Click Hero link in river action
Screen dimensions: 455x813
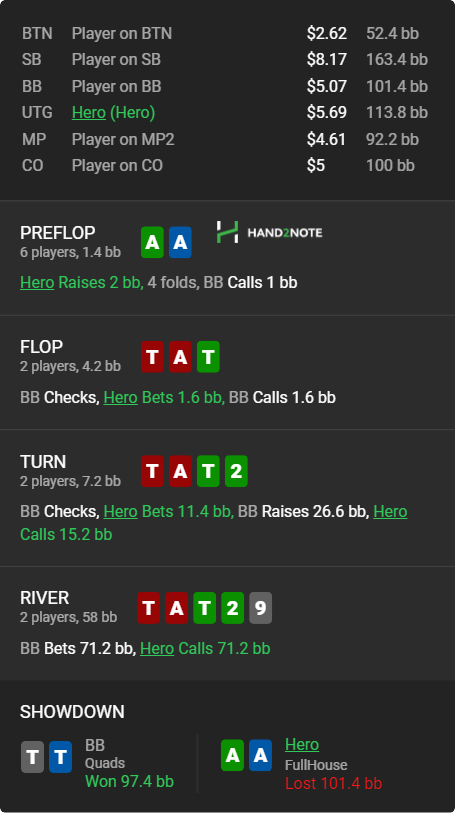(157, 649)
